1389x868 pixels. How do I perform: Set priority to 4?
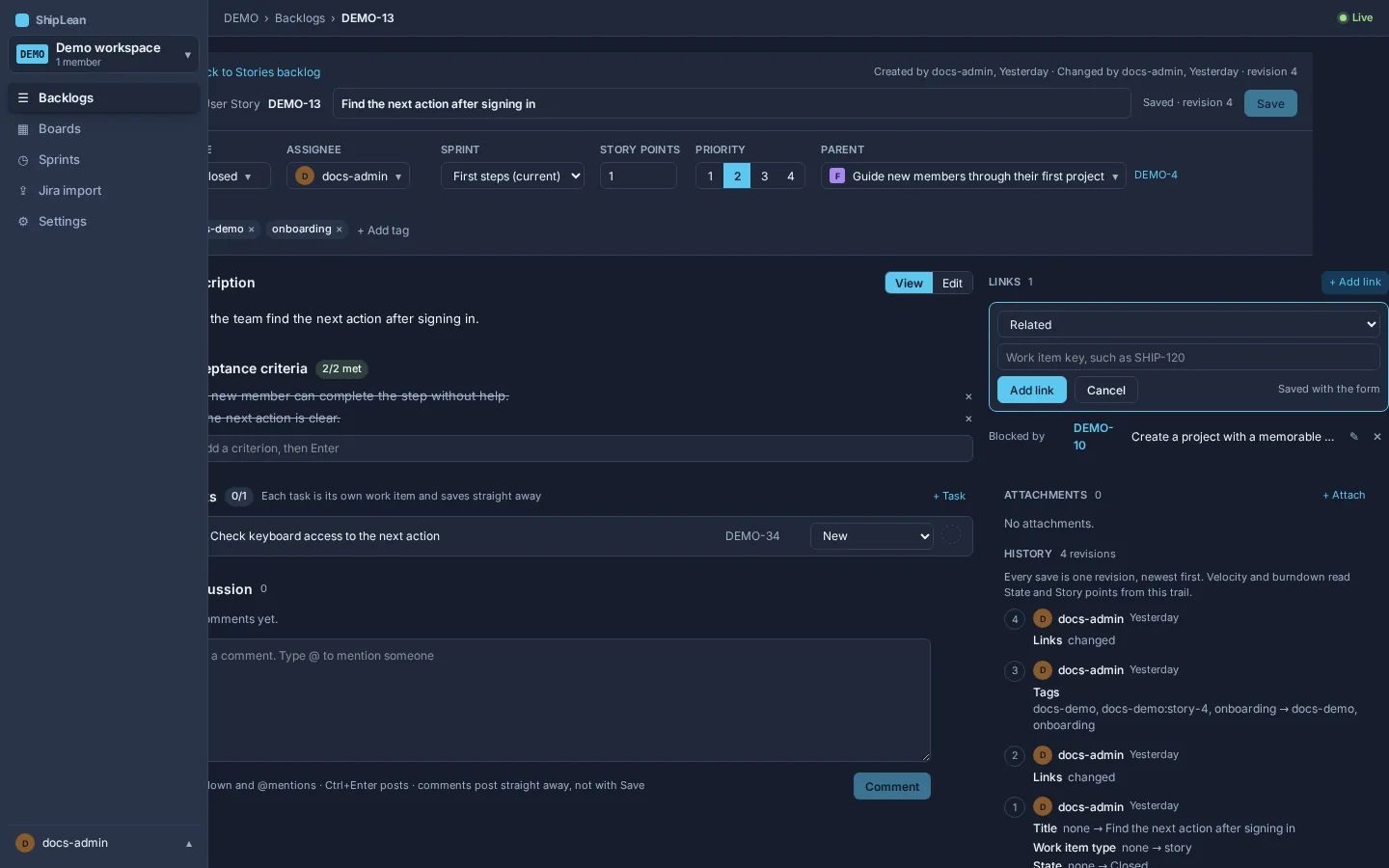point(791,176)
